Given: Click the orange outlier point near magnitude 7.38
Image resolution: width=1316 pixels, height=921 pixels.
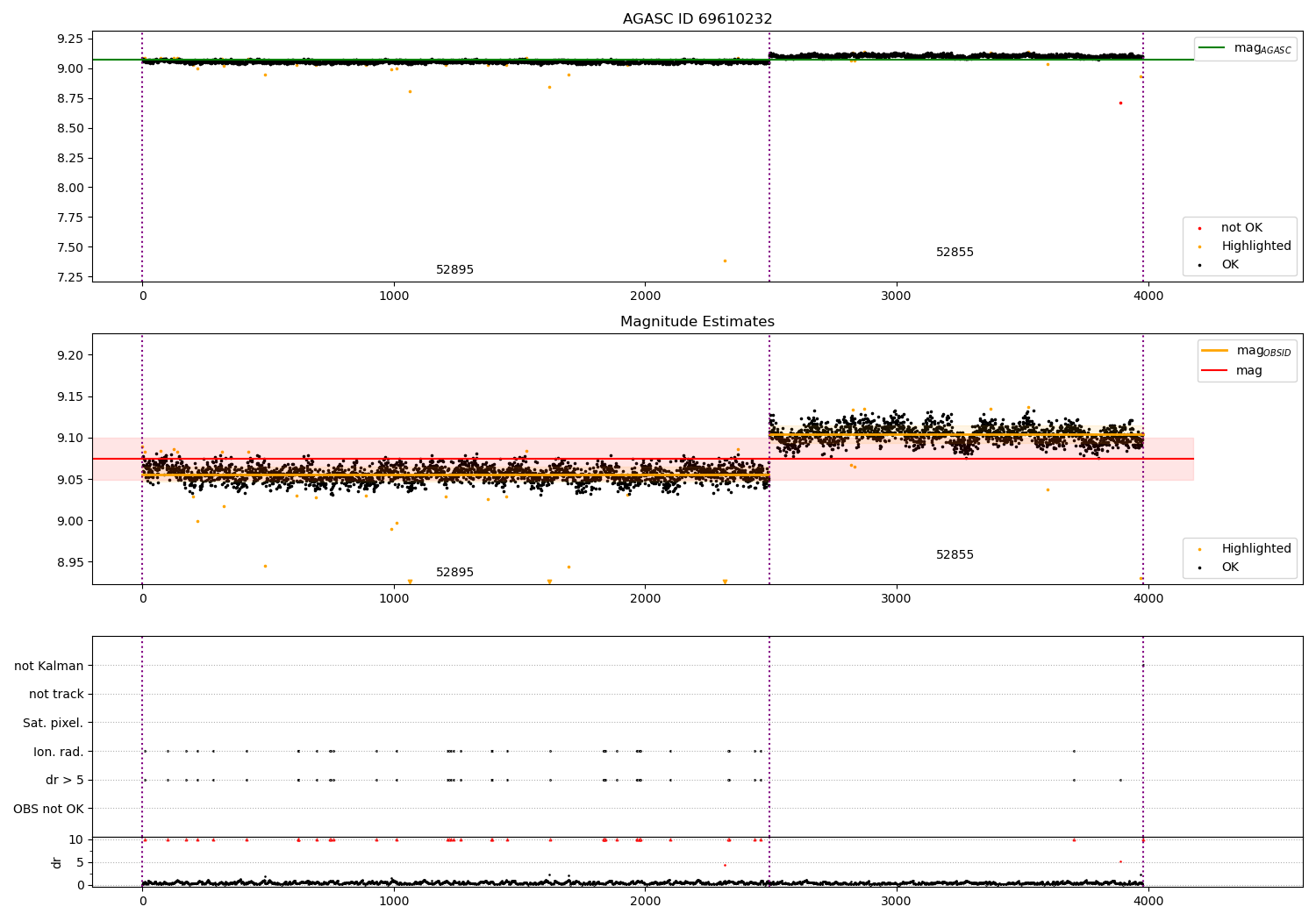Looking at the screenshot, I should pyautogui.click(x=725, y=261).
